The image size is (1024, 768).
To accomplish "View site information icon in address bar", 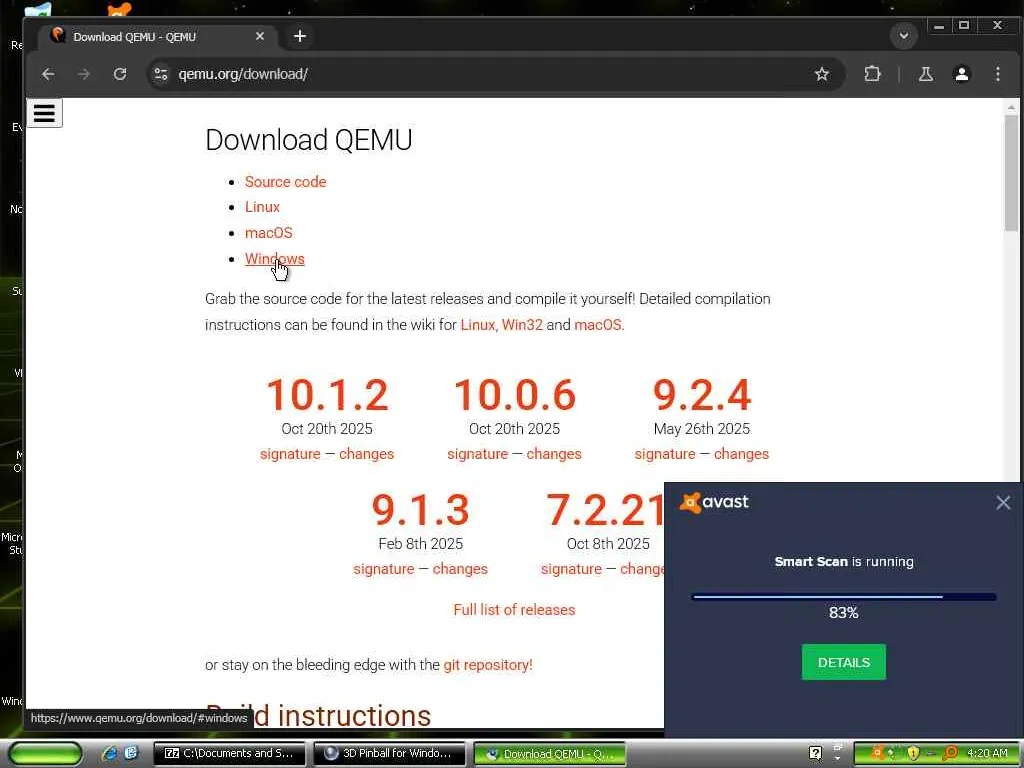I will [161, 74].
